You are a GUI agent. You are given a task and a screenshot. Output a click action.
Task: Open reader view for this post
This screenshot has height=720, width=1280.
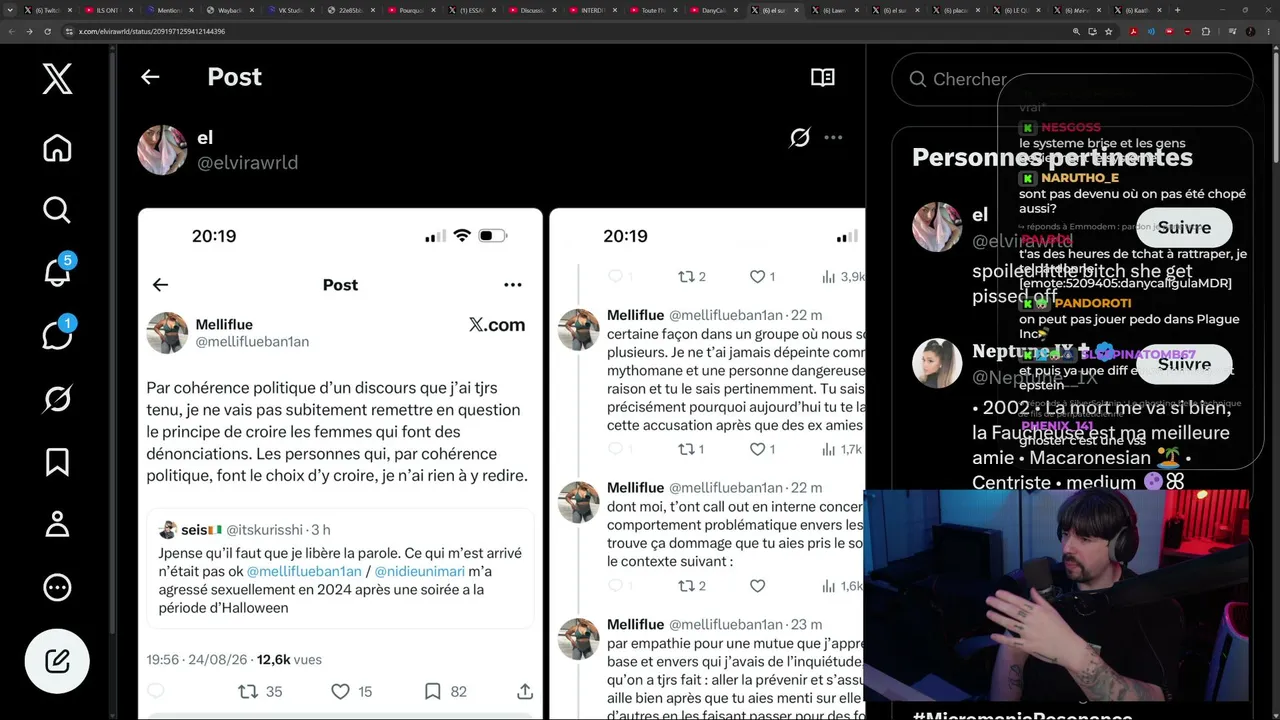[823, 77]
